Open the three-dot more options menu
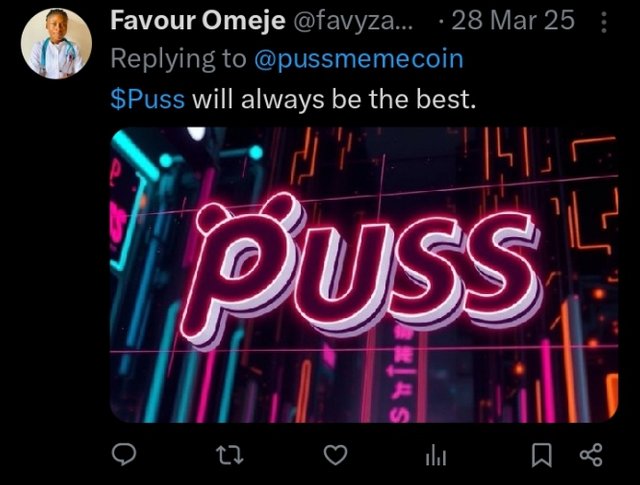Viewport: 640px width, 485px height. [x=604, y=22]
